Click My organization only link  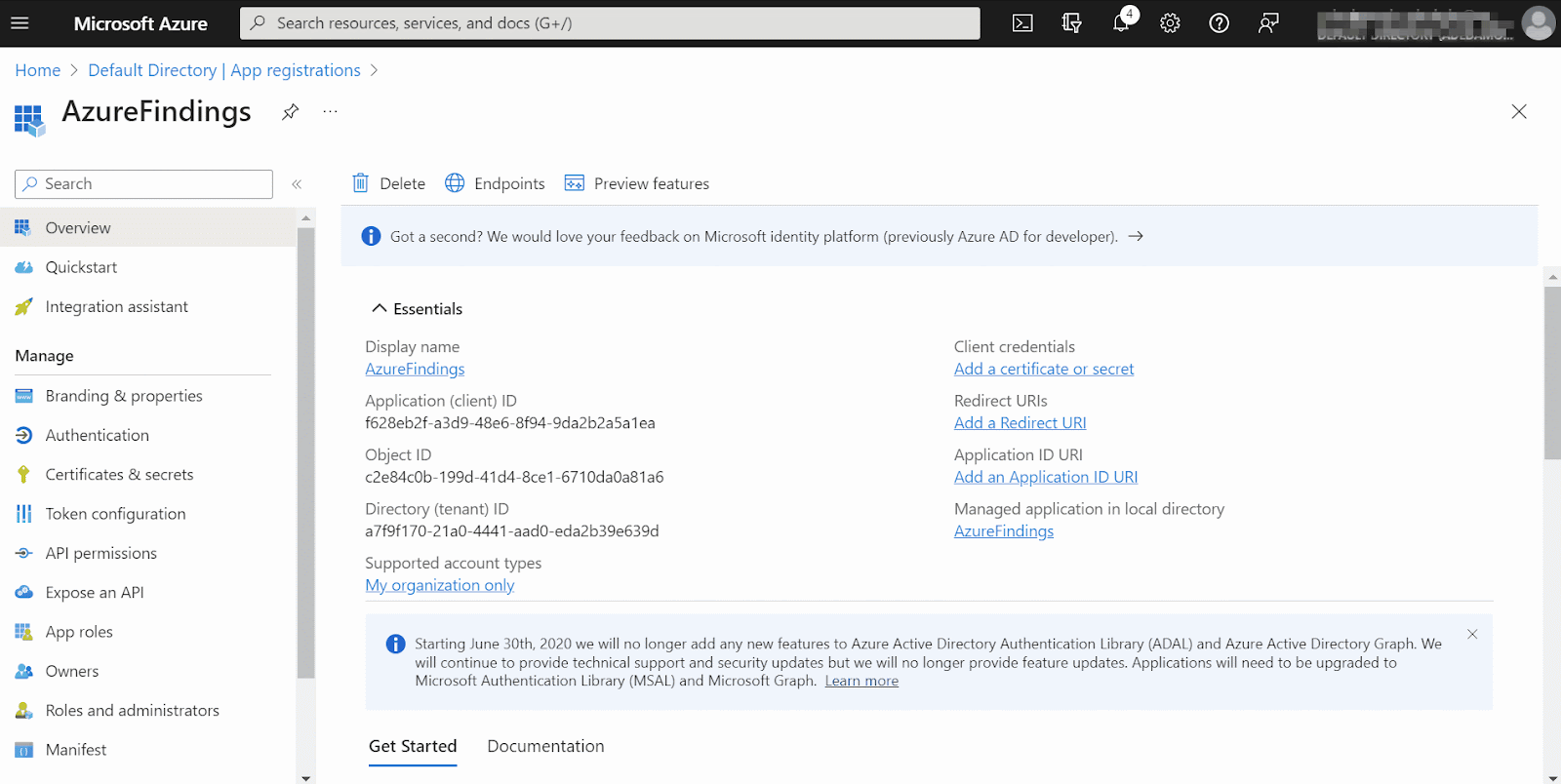click(440, 585)
